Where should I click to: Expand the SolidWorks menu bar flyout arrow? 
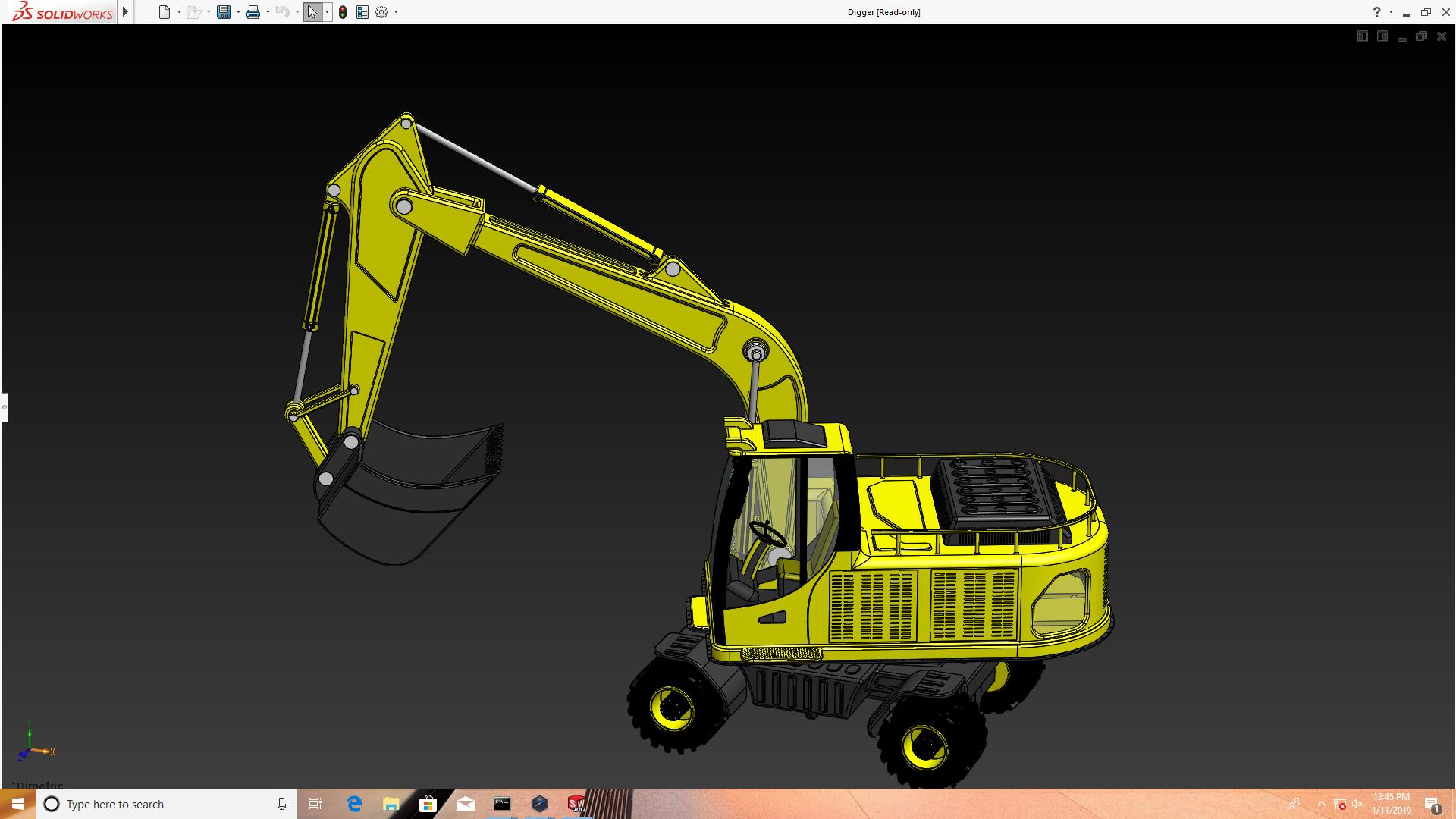click(x=125, y=12)
